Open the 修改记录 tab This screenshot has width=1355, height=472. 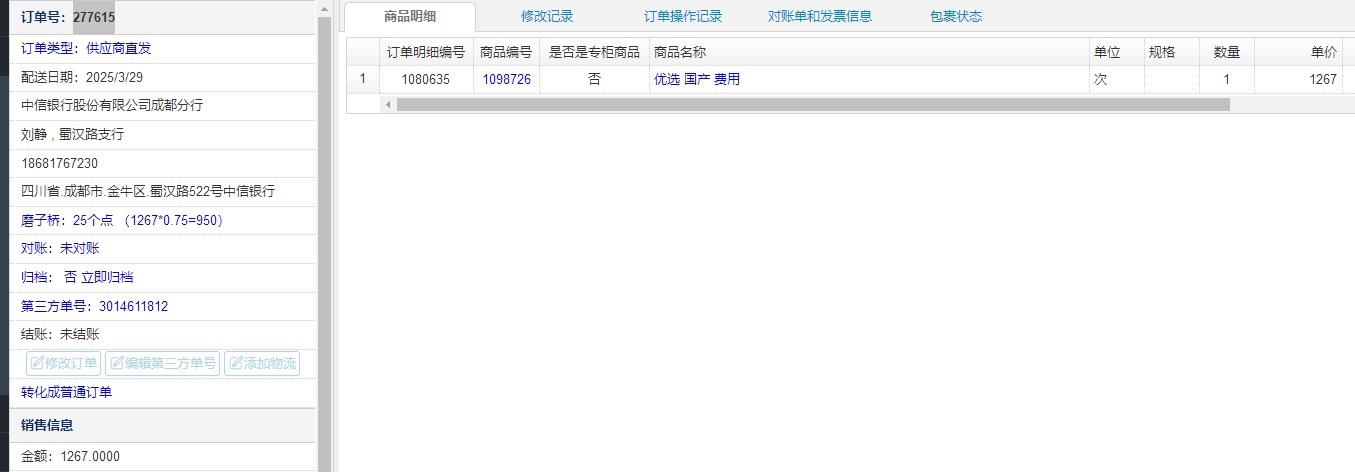(x=547, y=17)
